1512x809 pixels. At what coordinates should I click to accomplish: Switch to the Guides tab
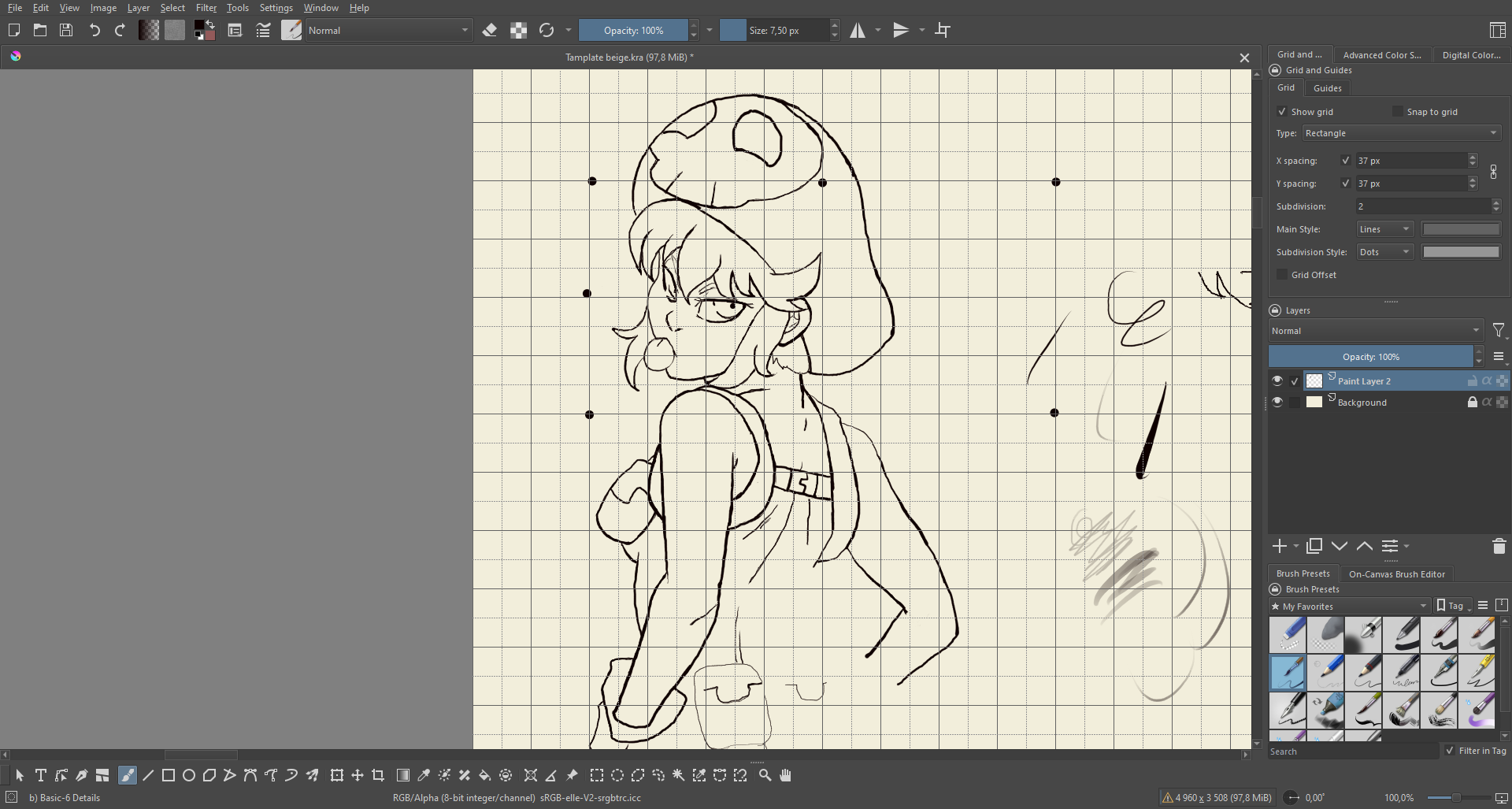1327,88
